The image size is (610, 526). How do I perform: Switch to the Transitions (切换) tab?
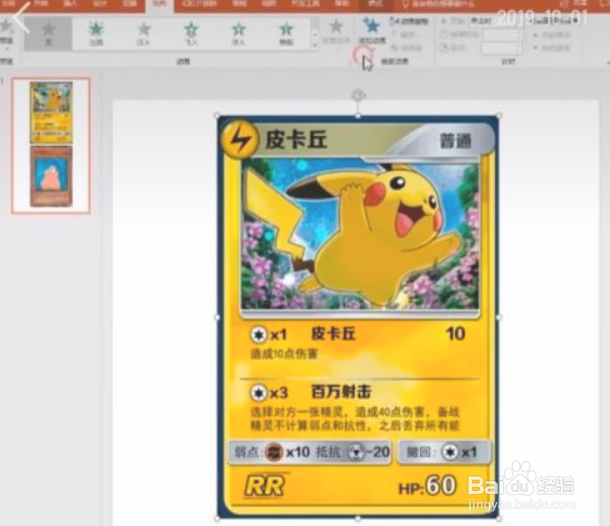[130, 4]
